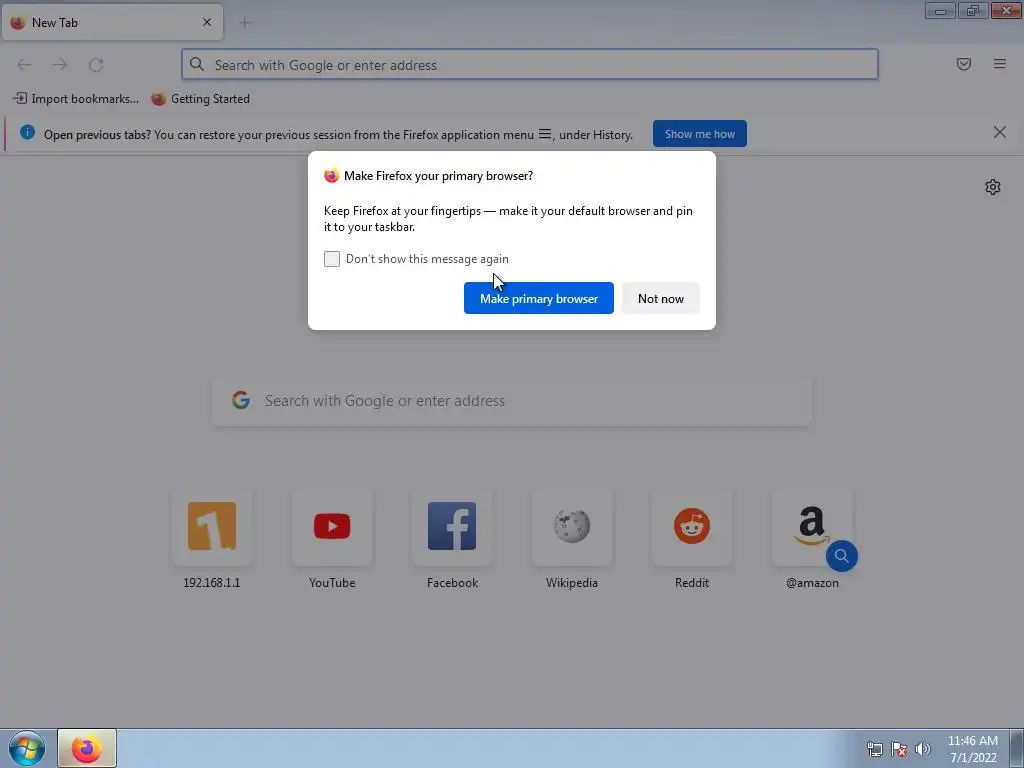The image size is (1024, 768).
Task: Click Make primary browser button
Action: pos(539,298)
